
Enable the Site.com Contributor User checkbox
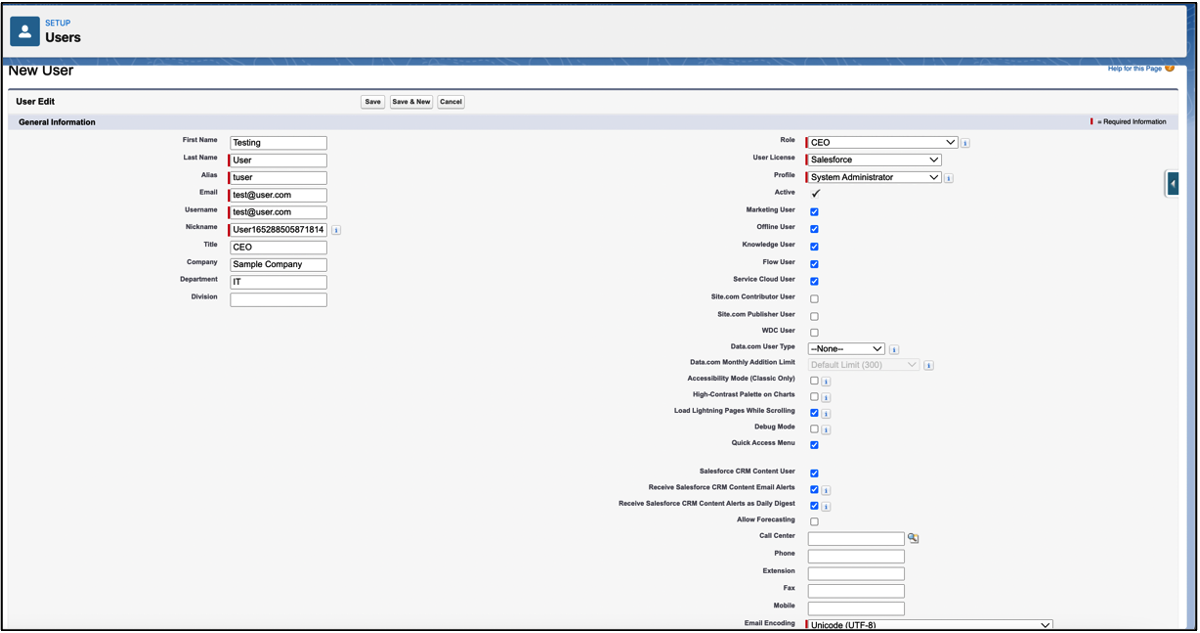(x=814, y=299)
